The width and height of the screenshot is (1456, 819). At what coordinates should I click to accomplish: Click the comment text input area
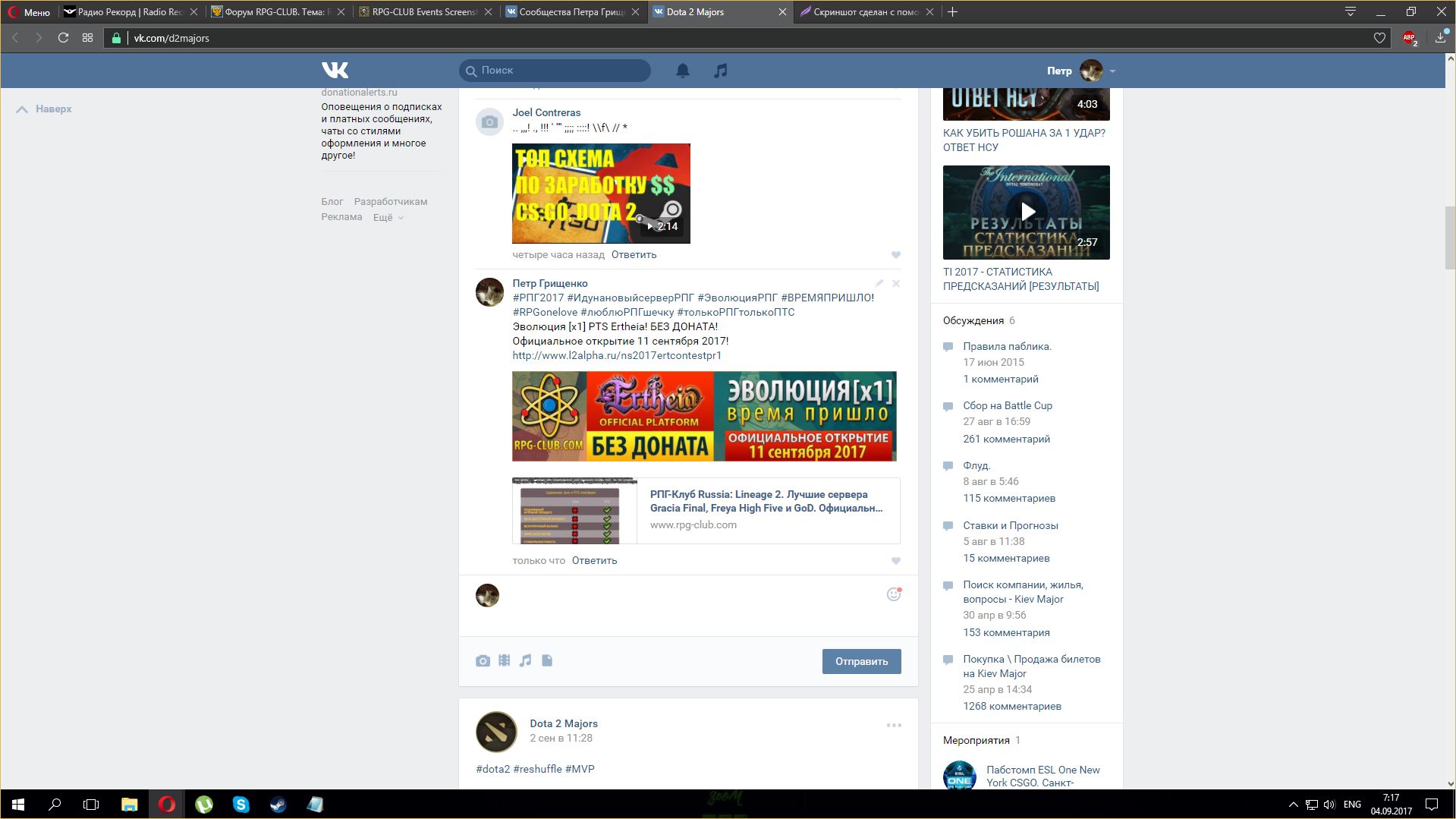point(692,605)
